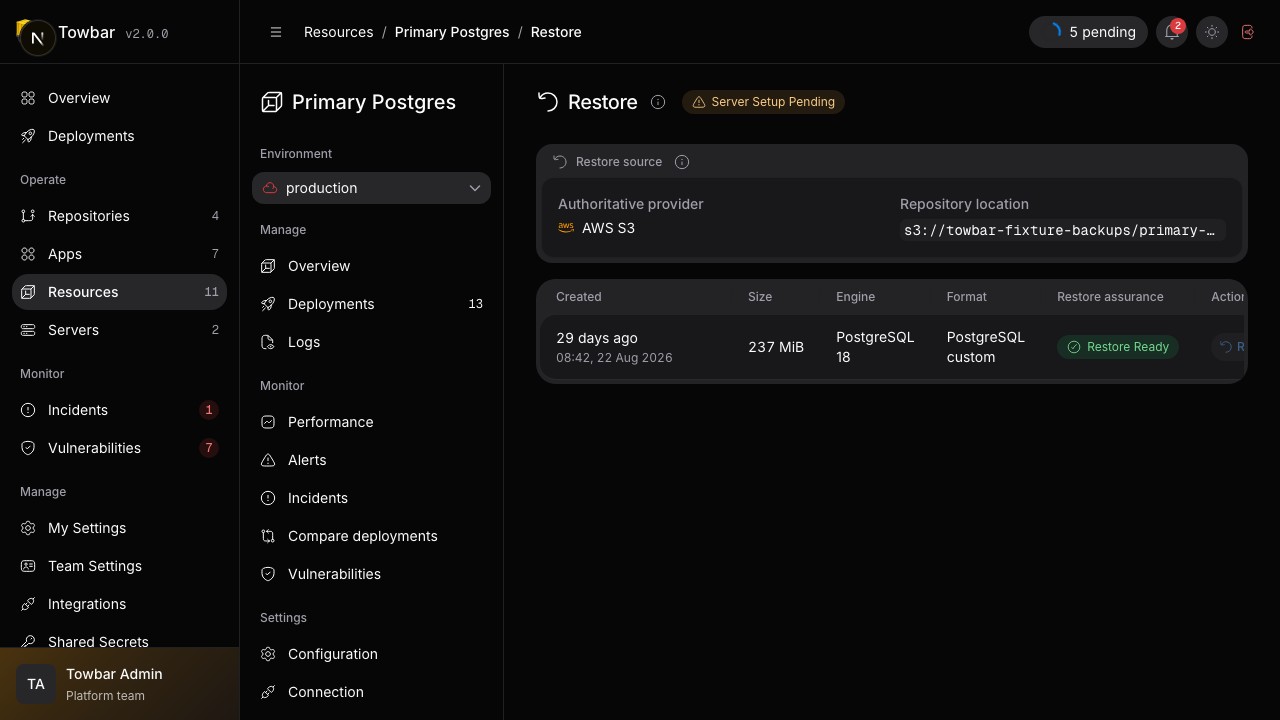This screenshot has width=1280, height=720.
Task: Click the red logout icon
Action: tap(1248, 32)
